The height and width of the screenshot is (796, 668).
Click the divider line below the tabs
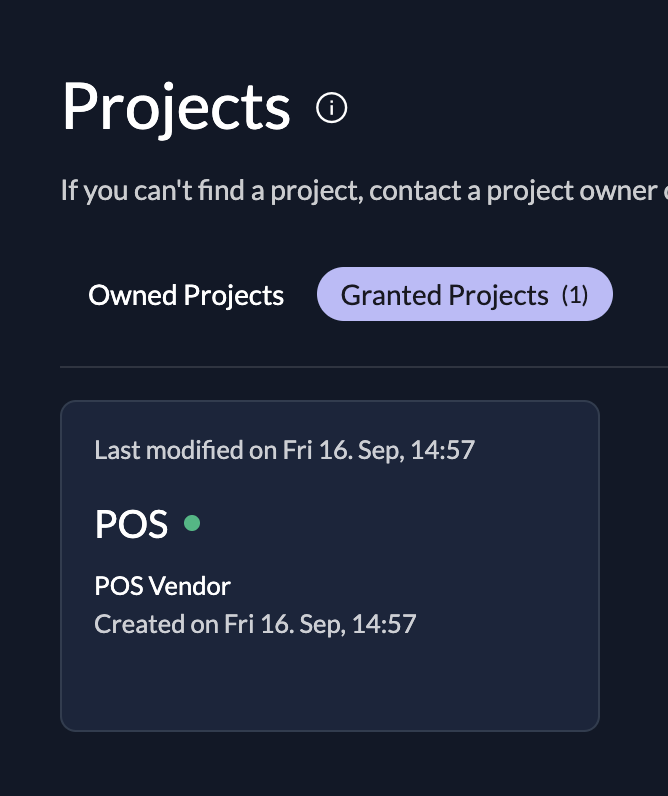pos(360,367)
